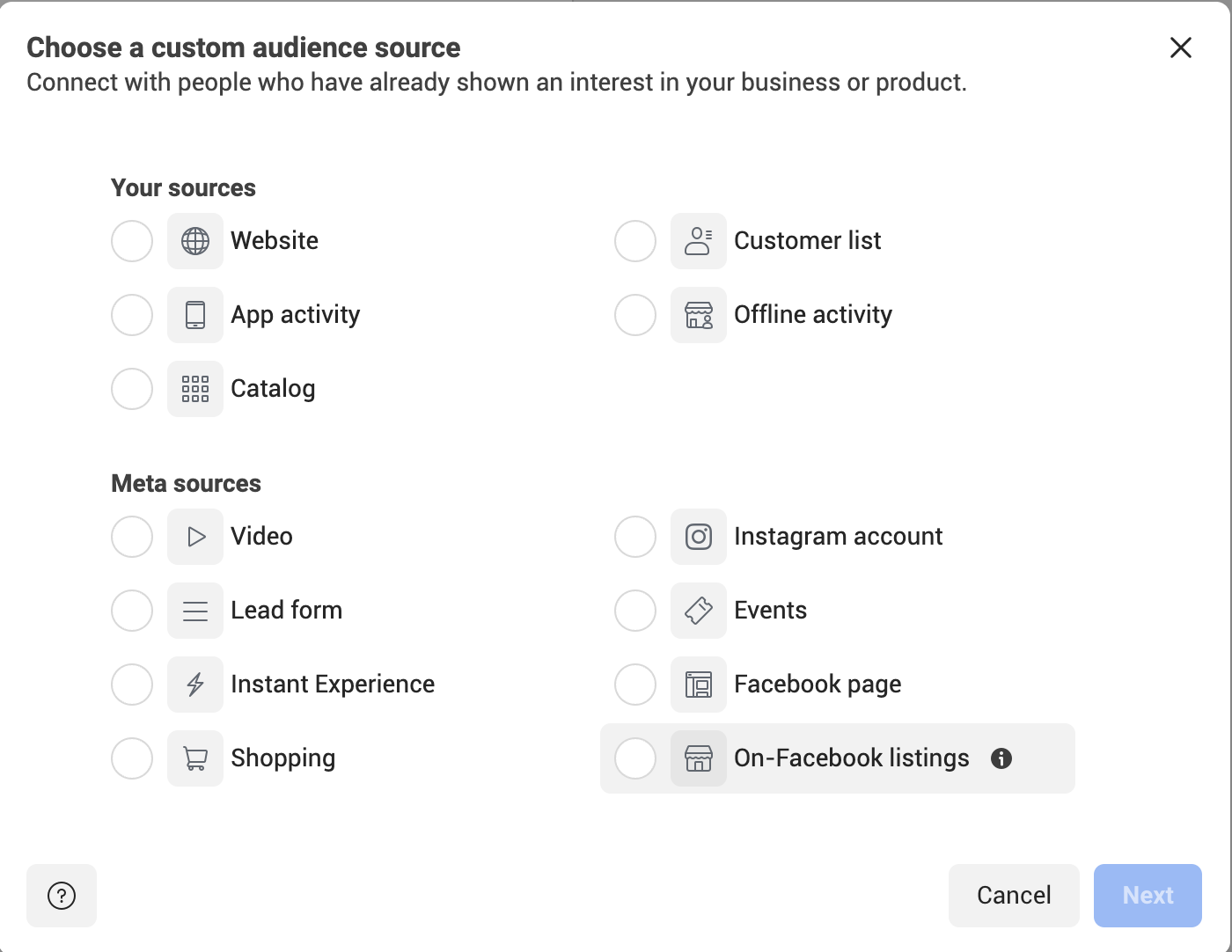Click the person icon for Customer list

(x=699, y=241)
